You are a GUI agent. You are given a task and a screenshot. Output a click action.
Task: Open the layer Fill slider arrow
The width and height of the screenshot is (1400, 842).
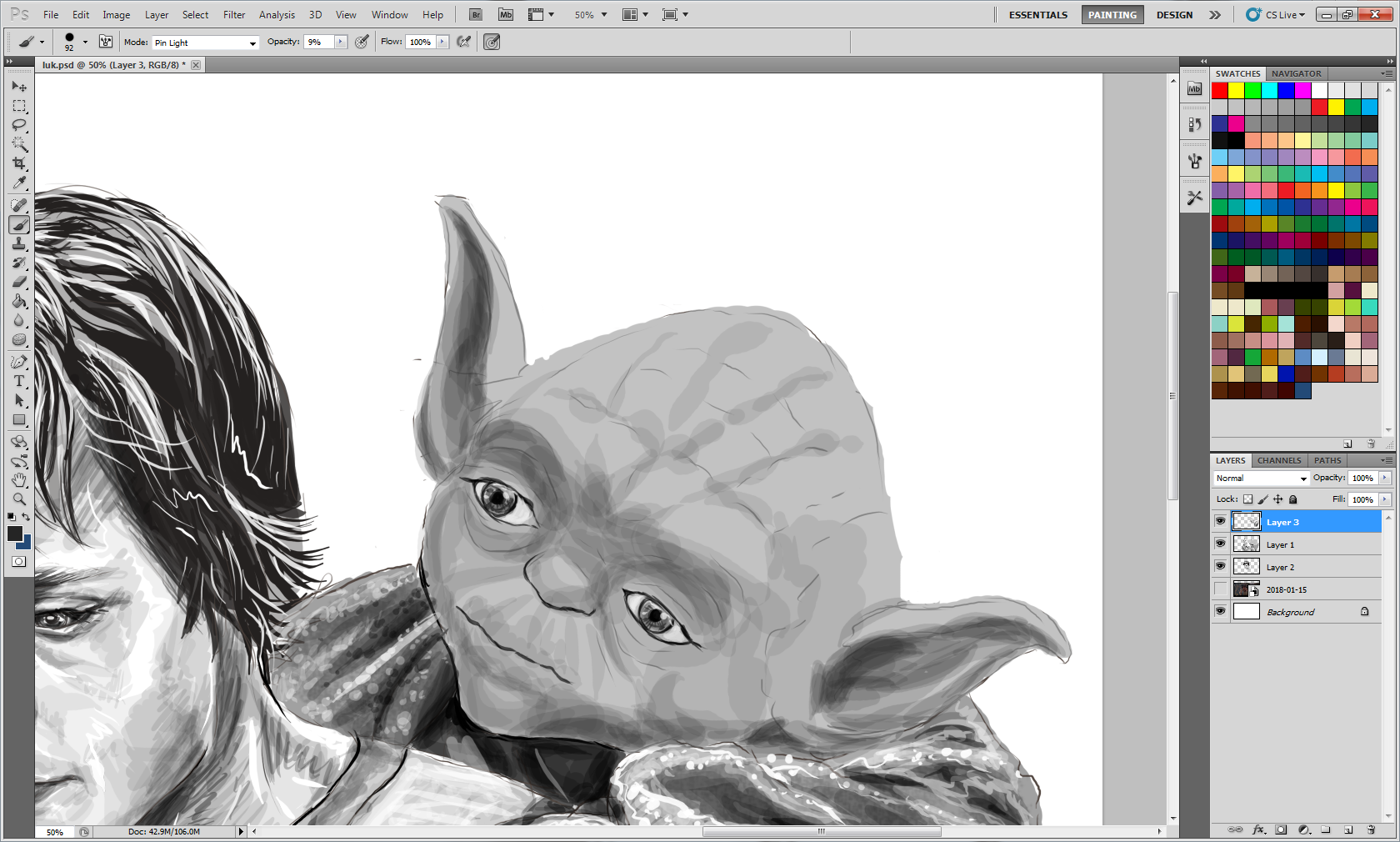coord(1384,499)
